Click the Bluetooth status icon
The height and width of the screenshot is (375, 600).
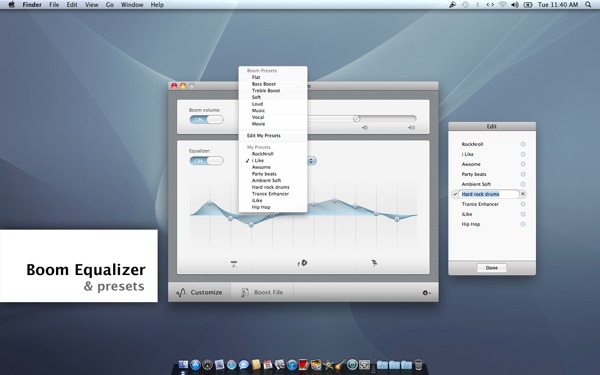477,5
